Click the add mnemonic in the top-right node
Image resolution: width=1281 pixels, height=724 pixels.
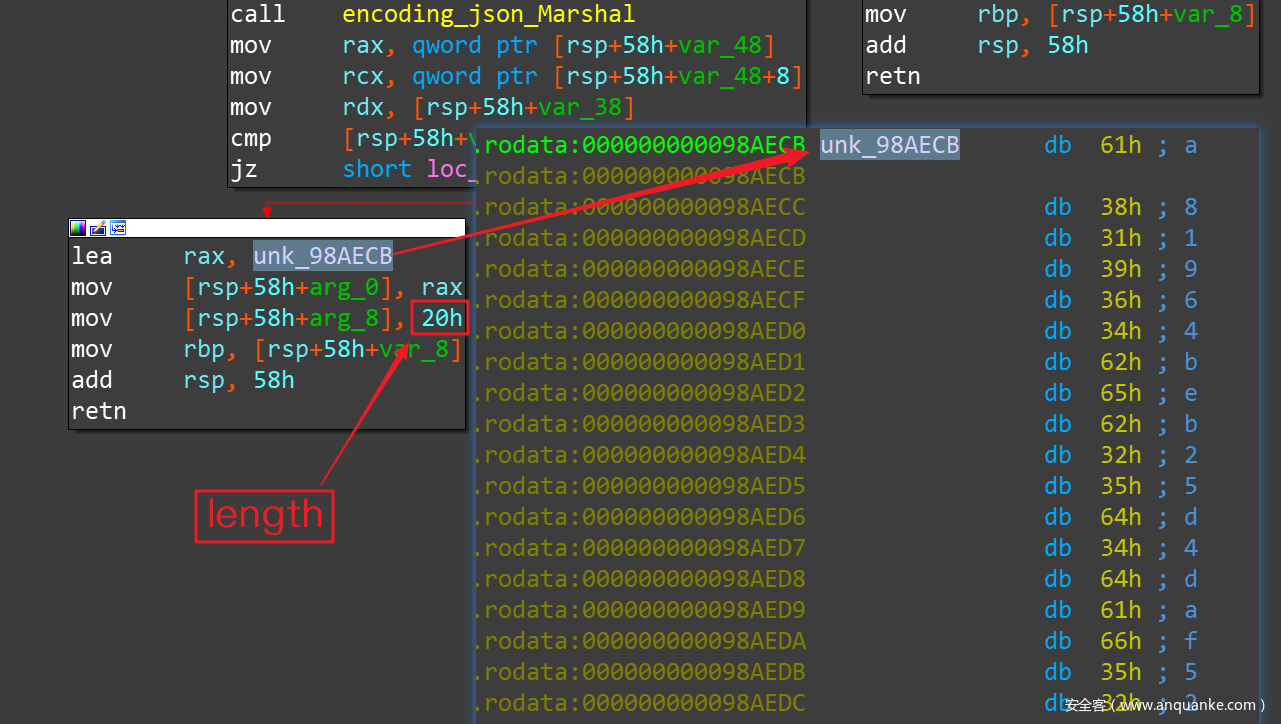(x=886, y=45)
